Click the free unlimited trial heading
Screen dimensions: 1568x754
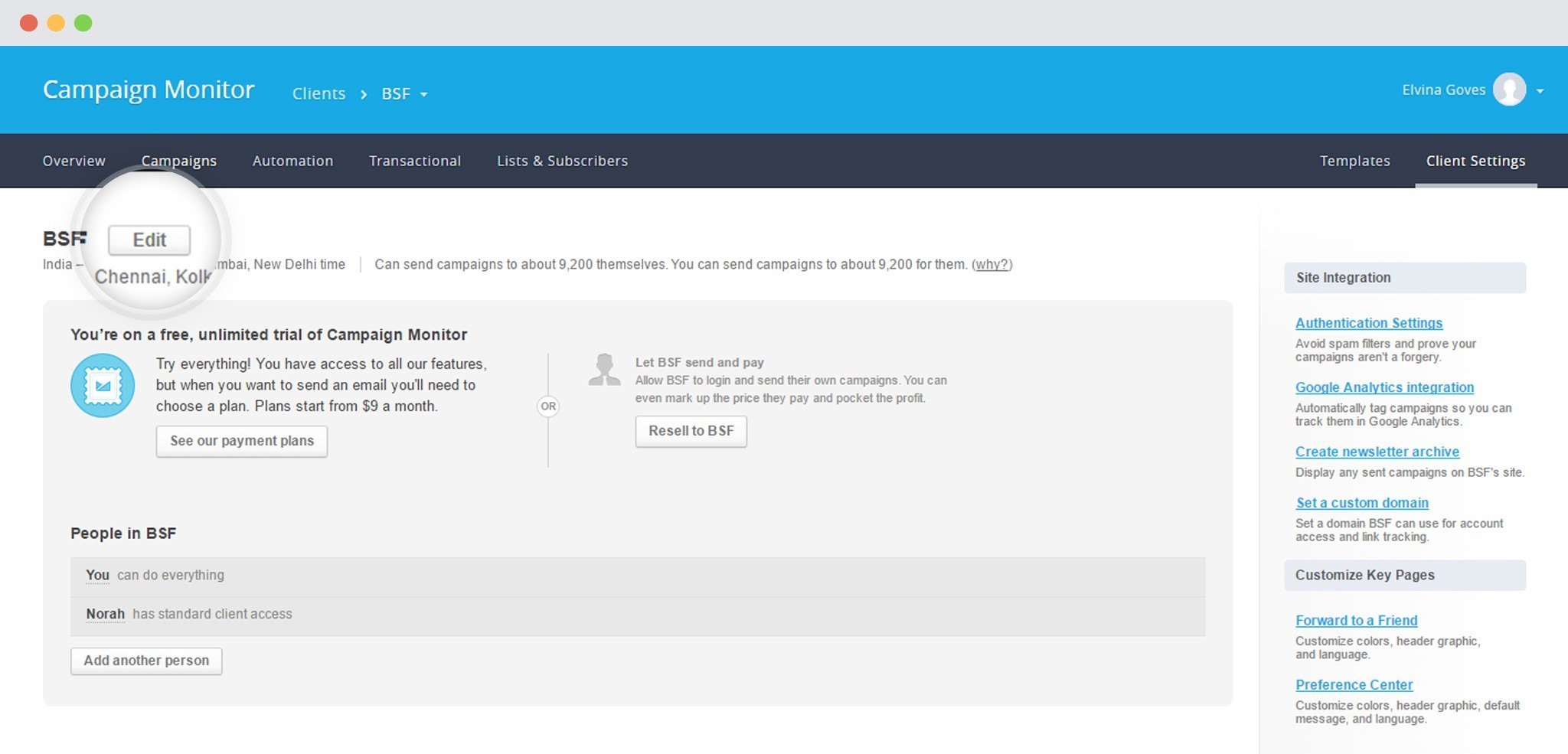click(269, 335)
